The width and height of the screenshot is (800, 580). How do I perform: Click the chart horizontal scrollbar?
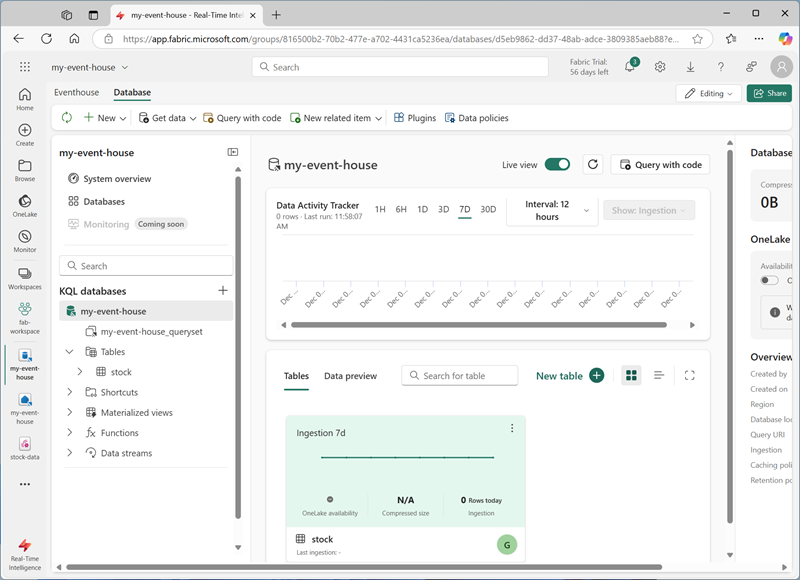pyautogui.click(x=479, y=325)
